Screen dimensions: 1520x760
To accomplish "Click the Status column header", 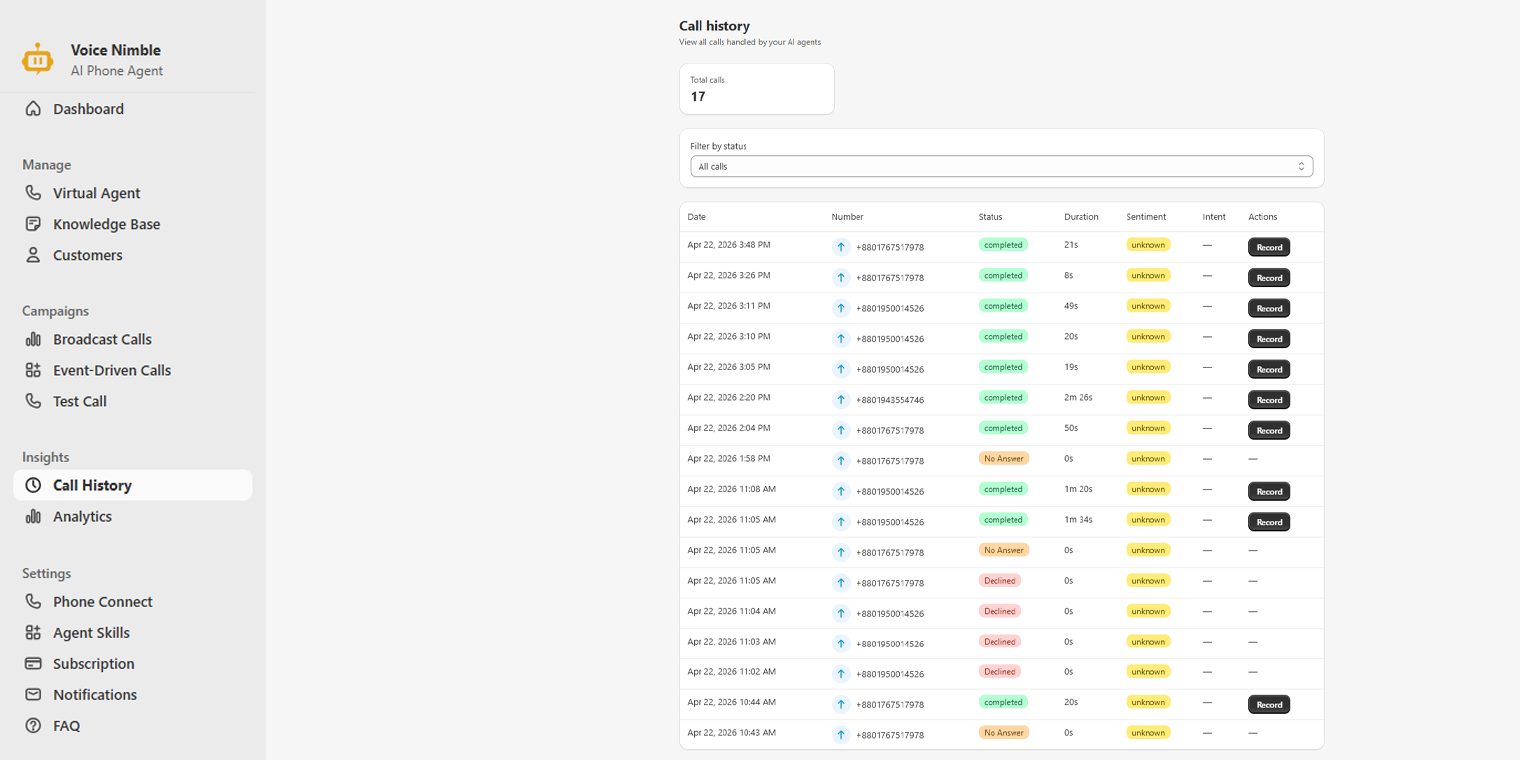I will point(990,217).
